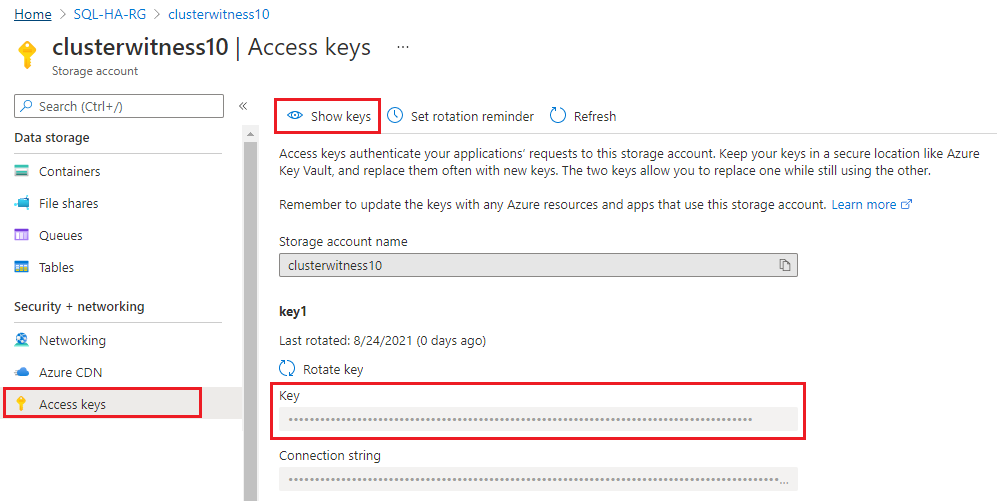Click the Queues sidebar icon

tap(22, 235)
